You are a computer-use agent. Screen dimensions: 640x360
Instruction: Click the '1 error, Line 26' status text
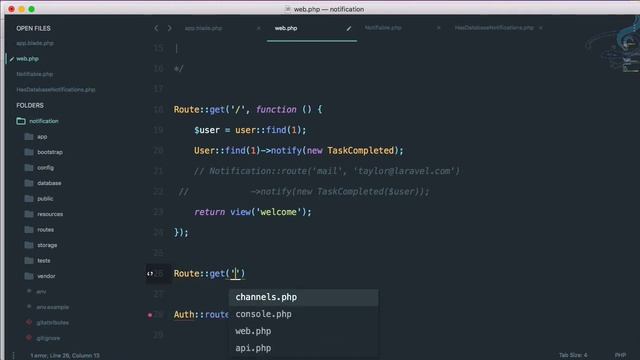pos(65,356)
